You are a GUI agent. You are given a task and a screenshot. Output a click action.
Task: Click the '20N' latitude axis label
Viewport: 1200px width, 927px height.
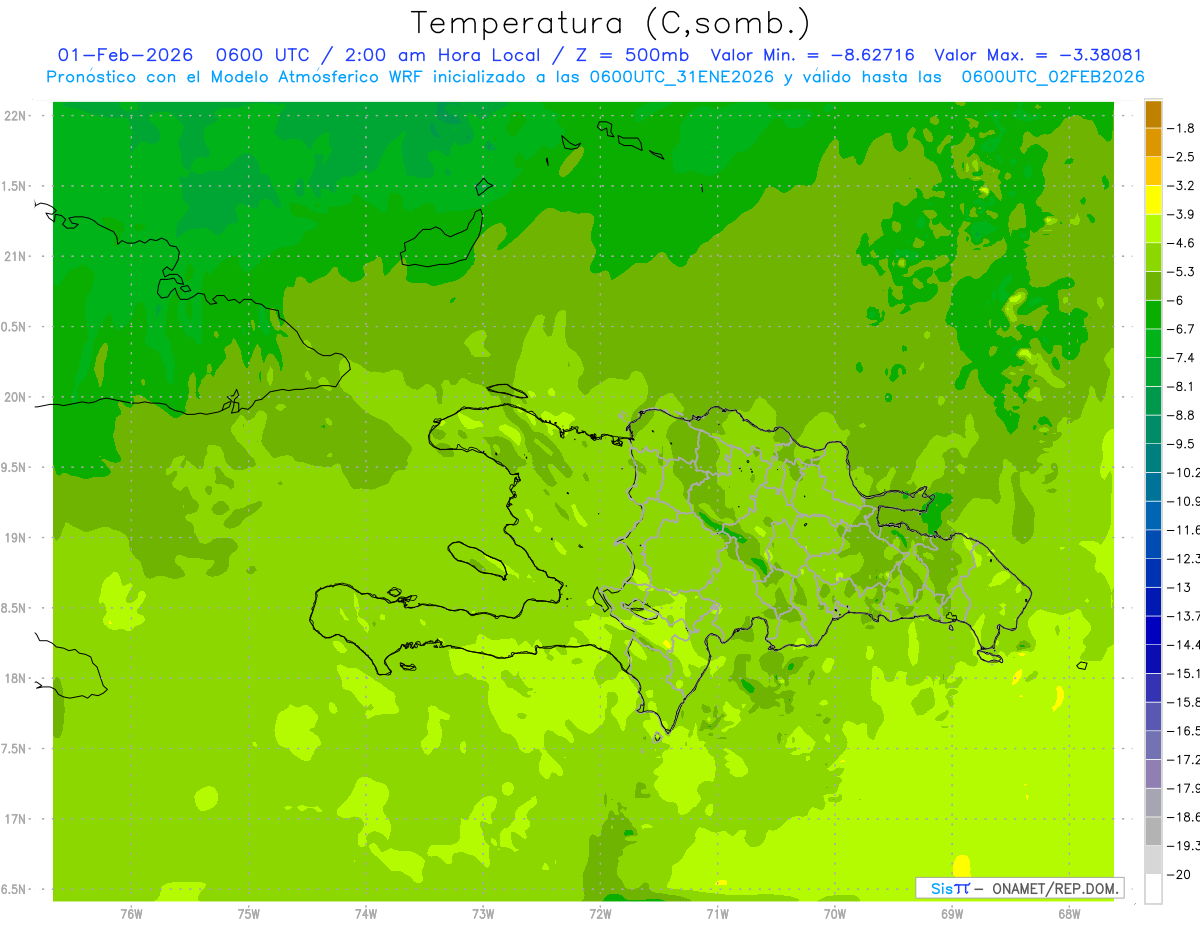(16, 397)
